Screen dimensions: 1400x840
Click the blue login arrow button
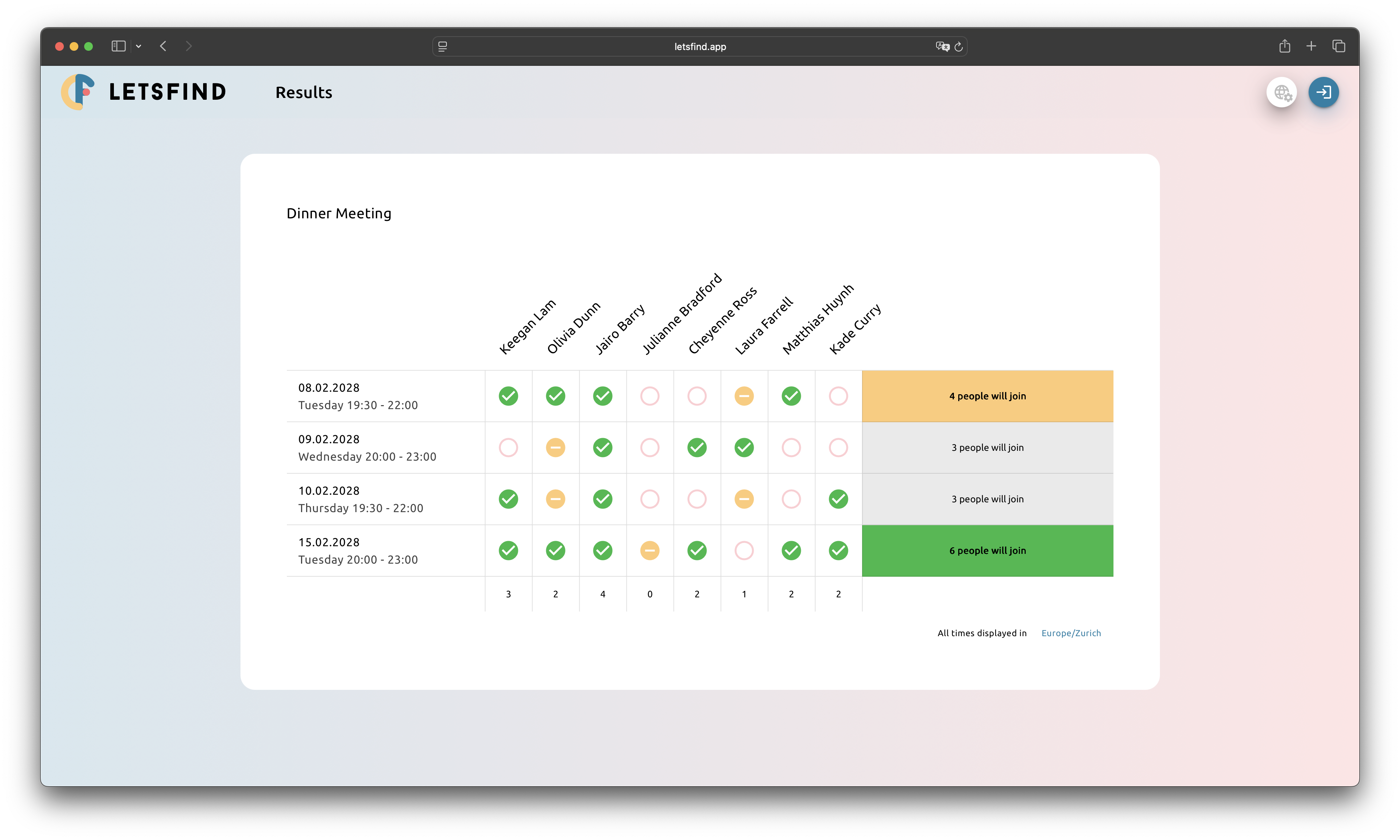[x=1323, y=92]
